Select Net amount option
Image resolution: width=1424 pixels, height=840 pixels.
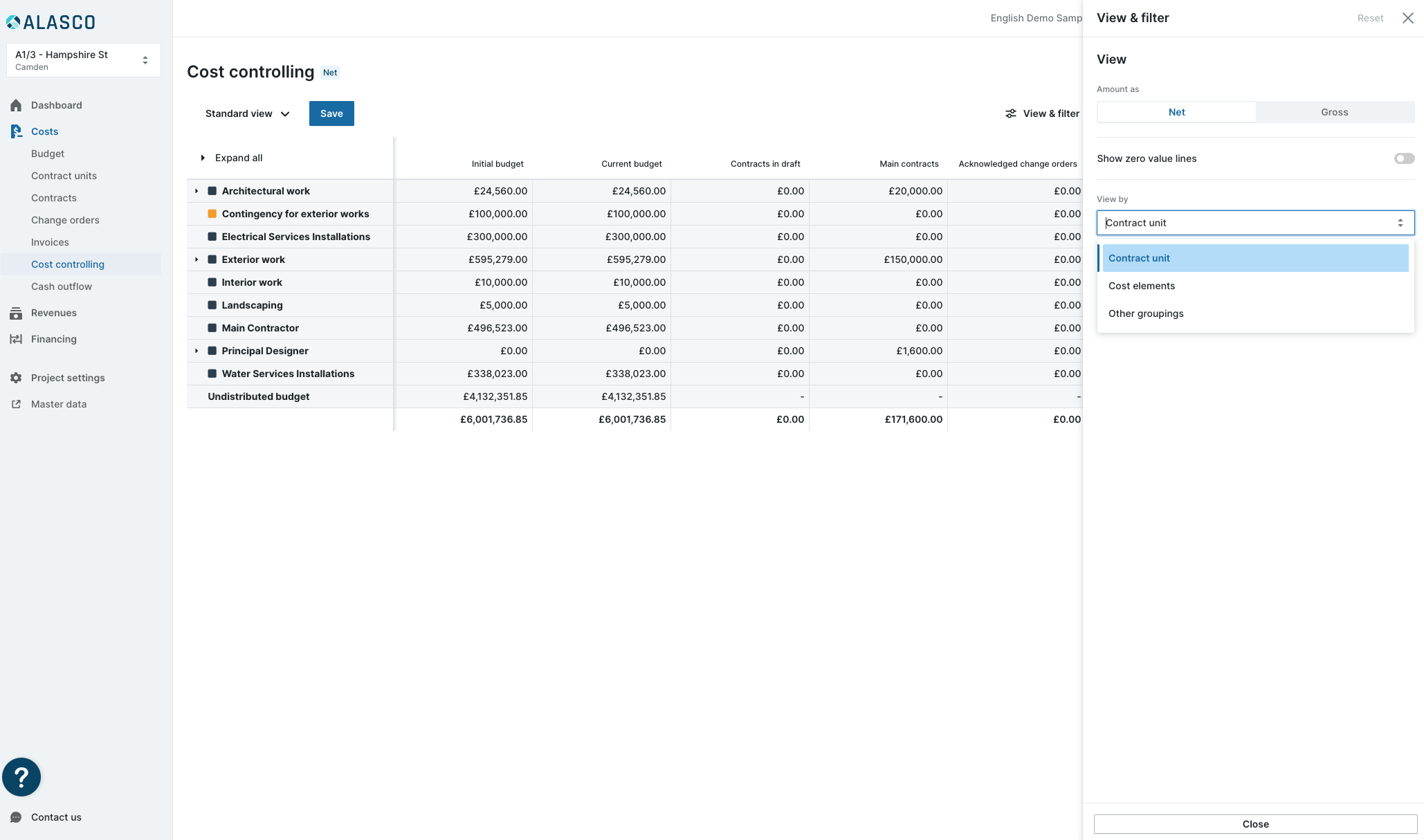click(1176, 112)
